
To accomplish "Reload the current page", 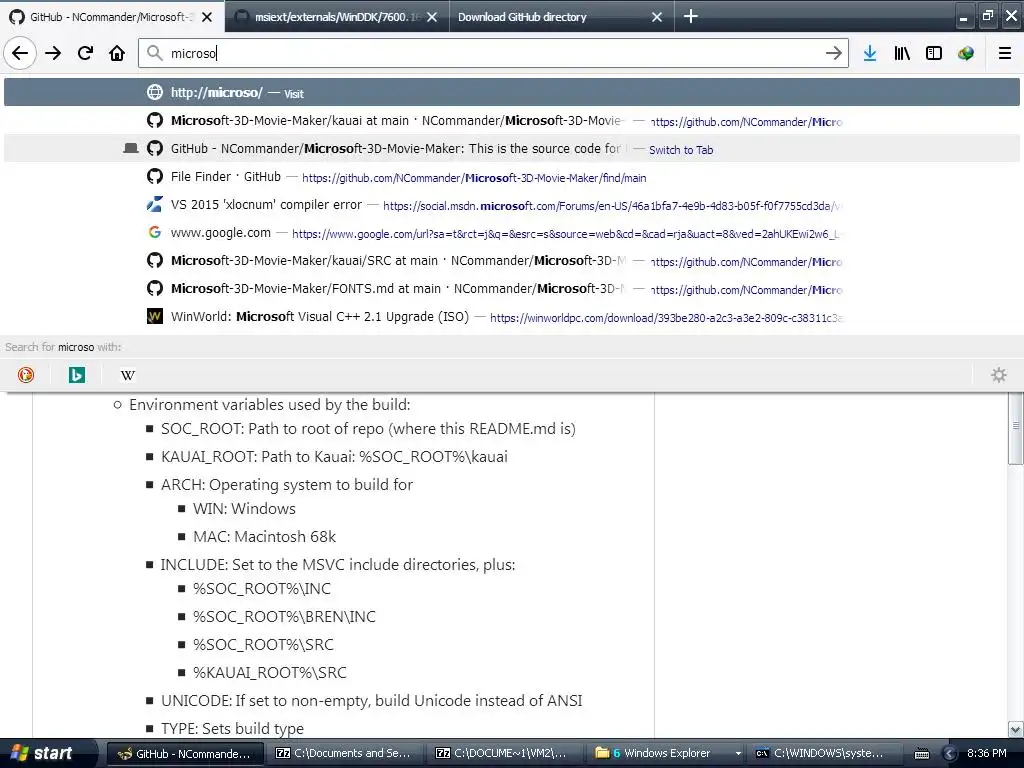I will coord(85,53).
